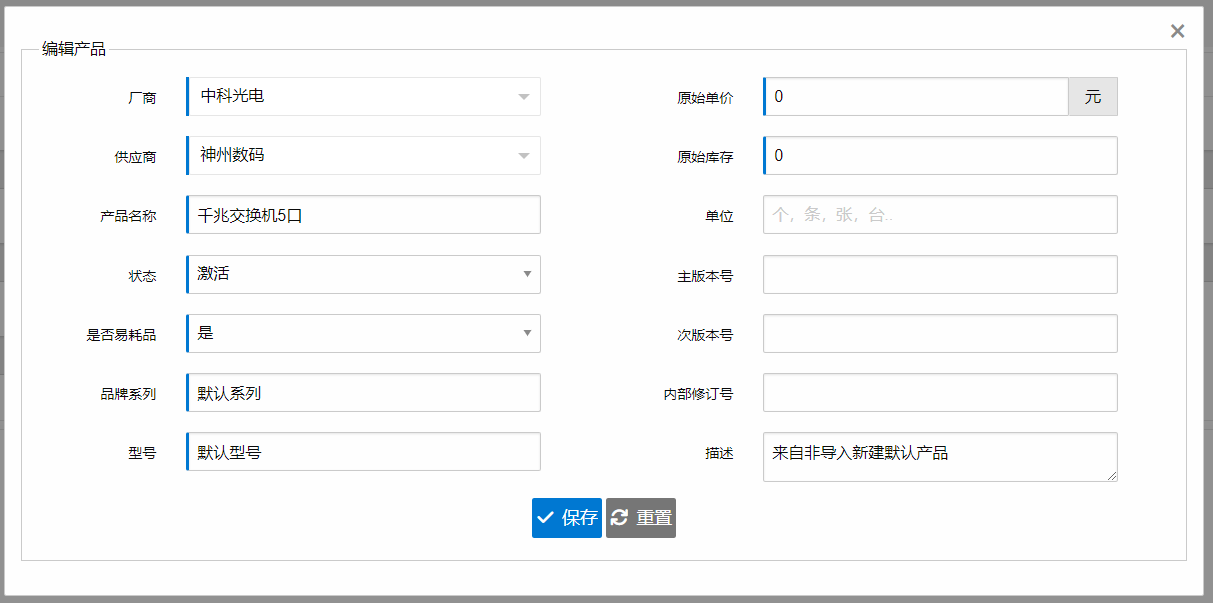The height and width of the screenshot is (603, 1213).
Task: Click the 编辑产品 fieldset title
Action: click(74, 49)
